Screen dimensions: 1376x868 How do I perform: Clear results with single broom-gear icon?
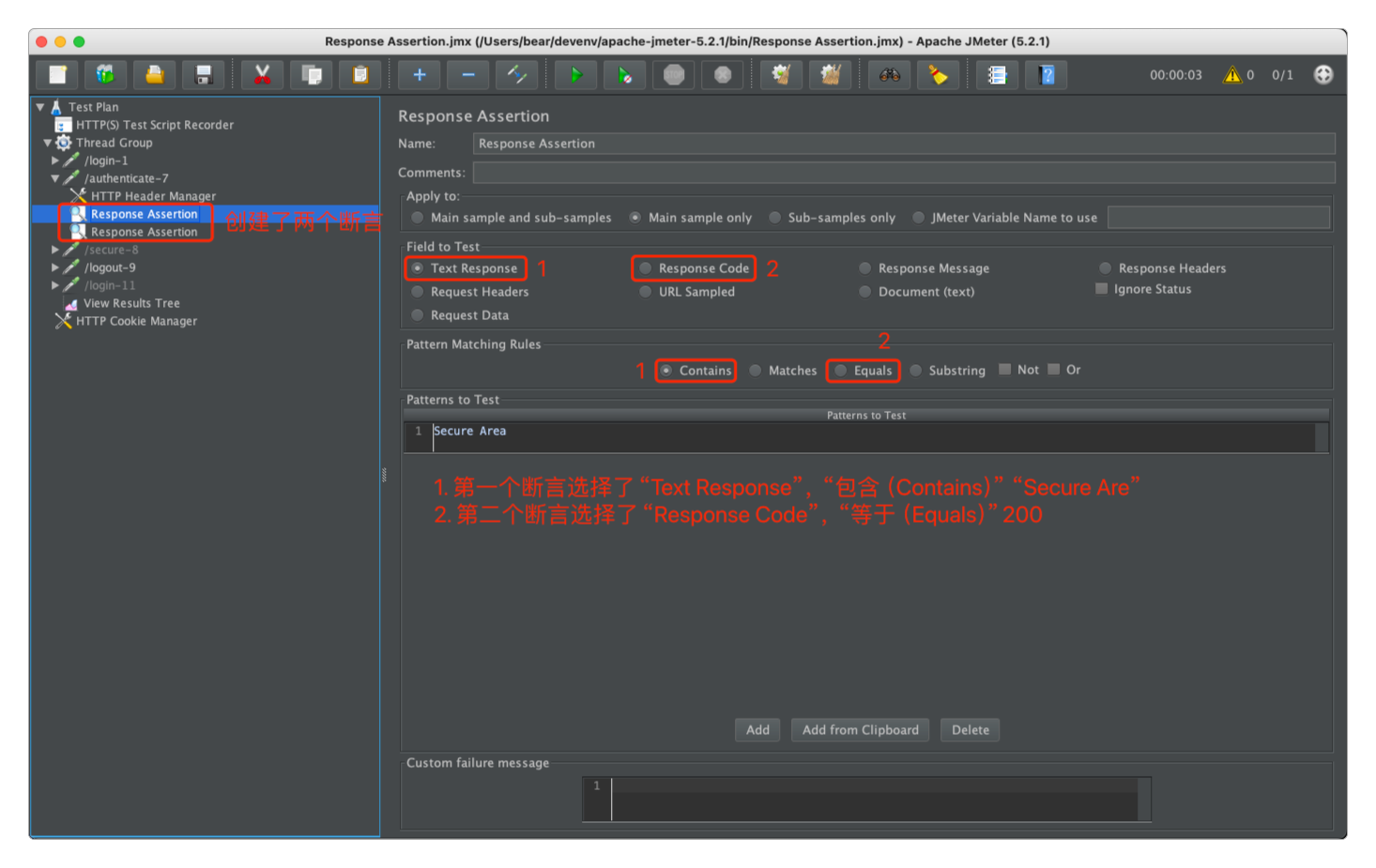point(781,75)
